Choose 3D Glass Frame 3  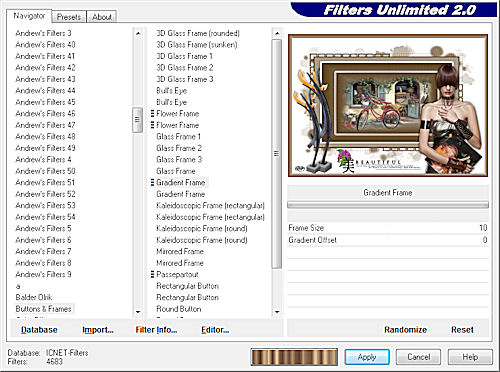click(185, 79)
